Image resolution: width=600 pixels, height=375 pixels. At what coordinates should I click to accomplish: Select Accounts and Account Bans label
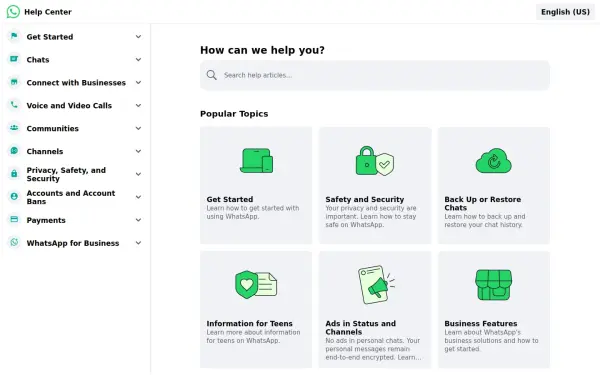(71, 197)
